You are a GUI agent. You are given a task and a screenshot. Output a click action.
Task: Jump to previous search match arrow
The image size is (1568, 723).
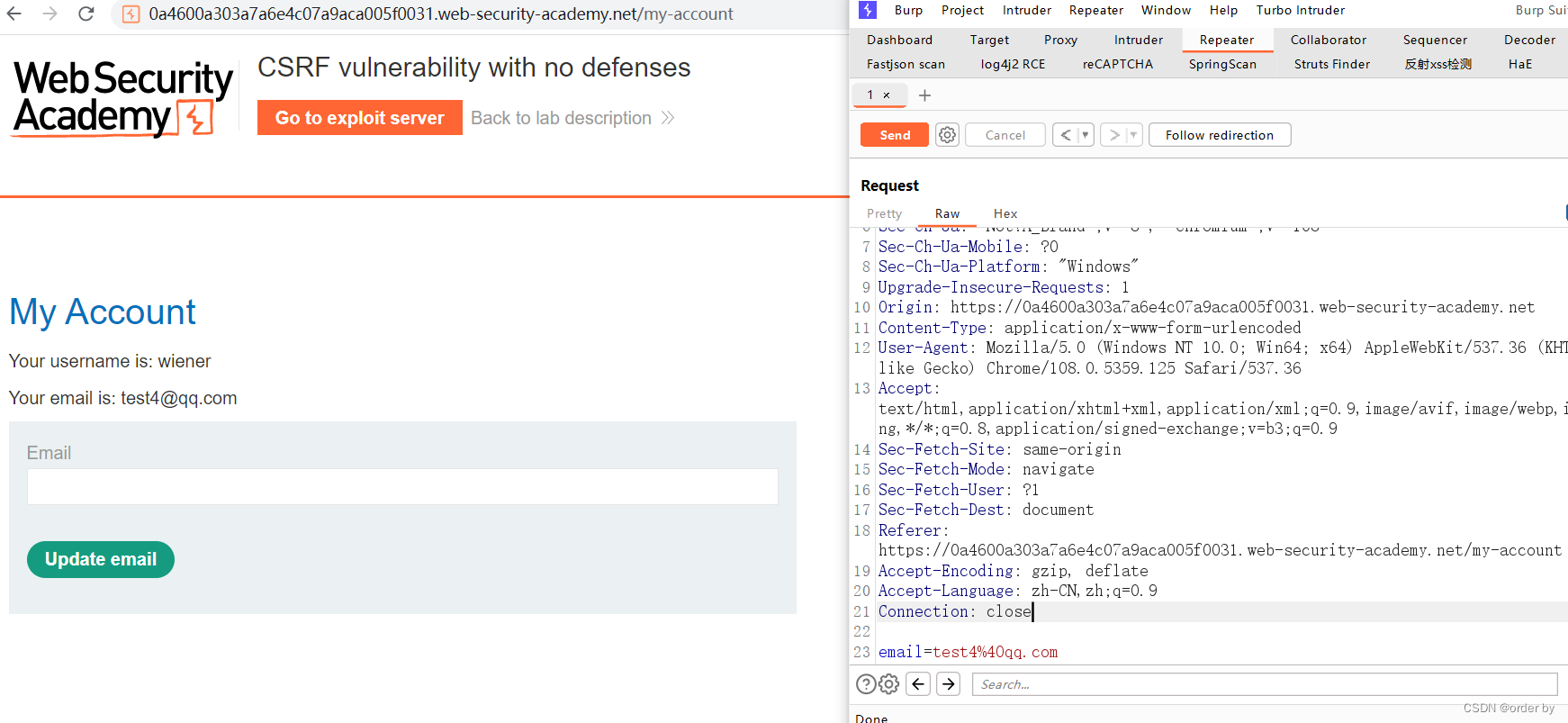pos(918,684)
